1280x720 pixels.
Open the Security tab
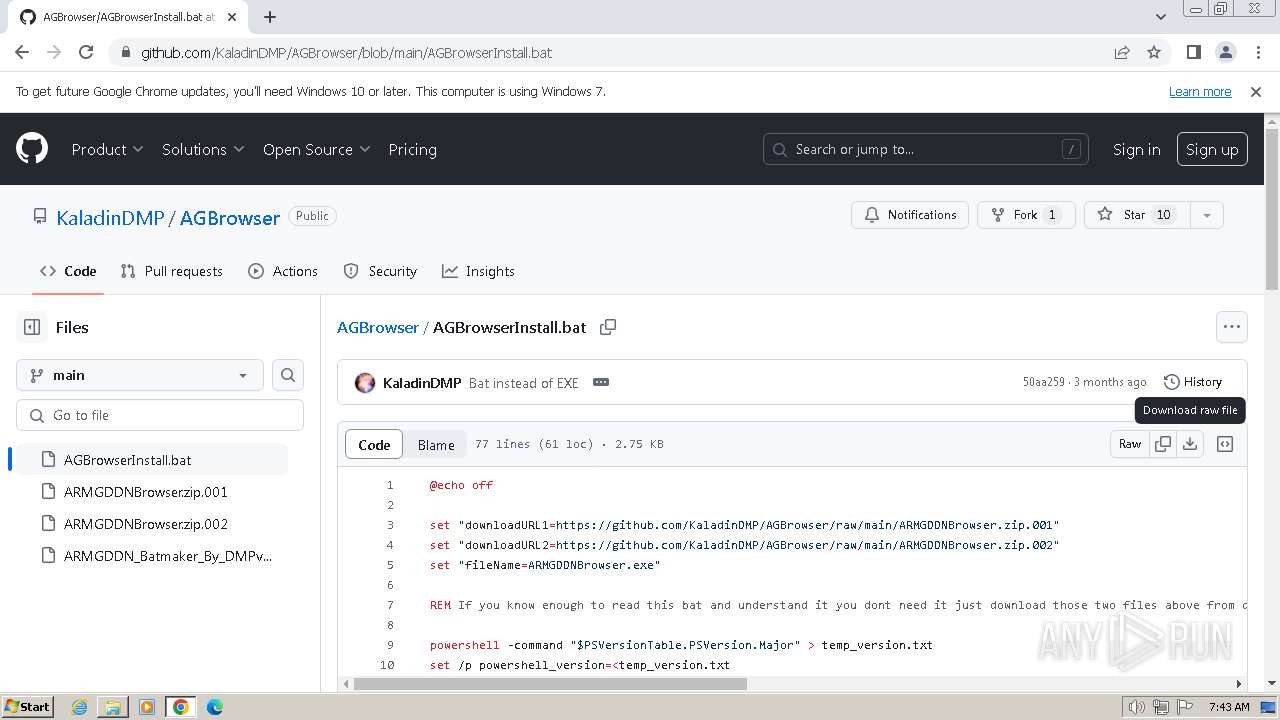click(x=380, y=271)
